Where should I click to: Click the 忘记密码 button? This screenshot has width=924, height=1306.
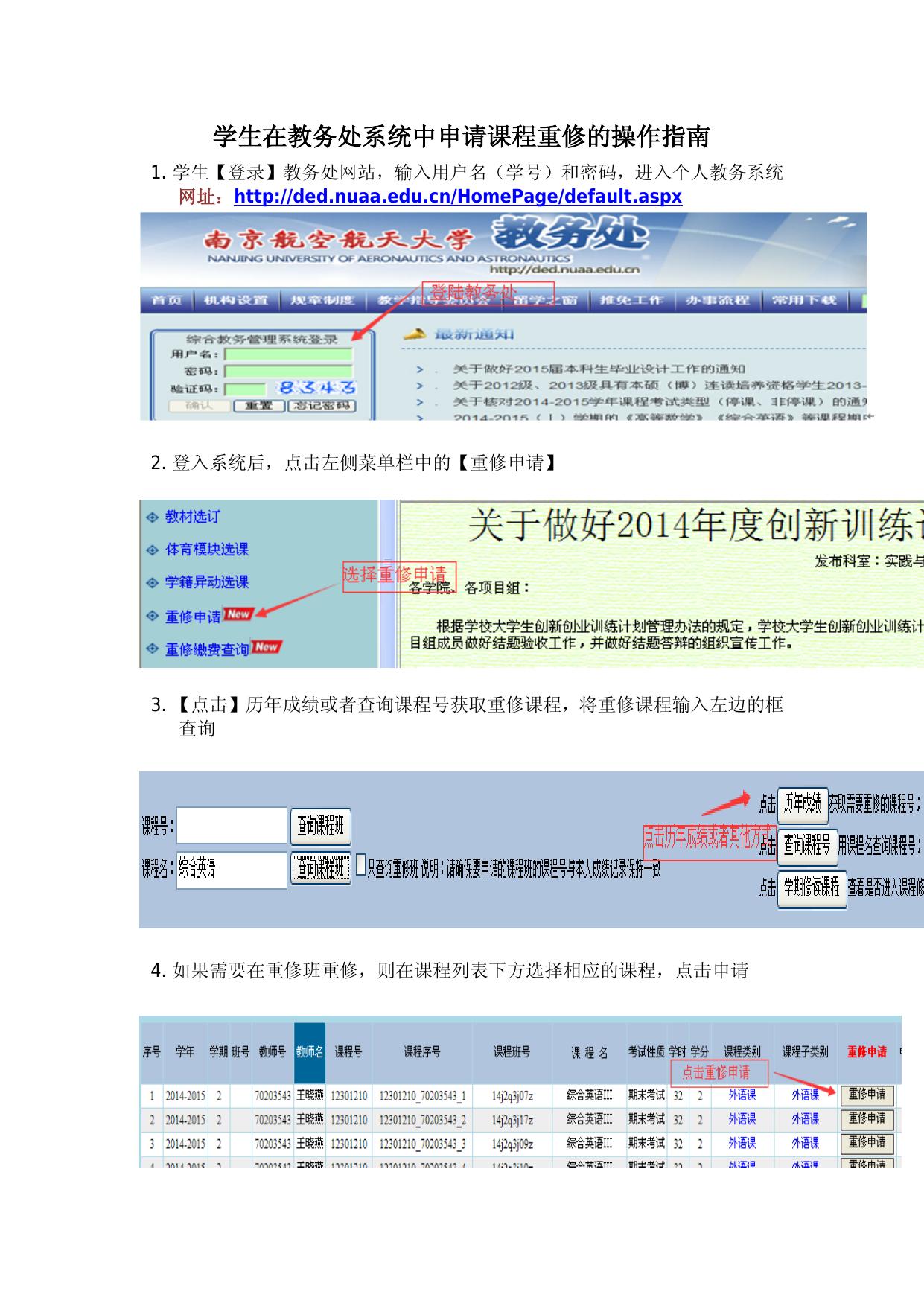coord(322,406)
